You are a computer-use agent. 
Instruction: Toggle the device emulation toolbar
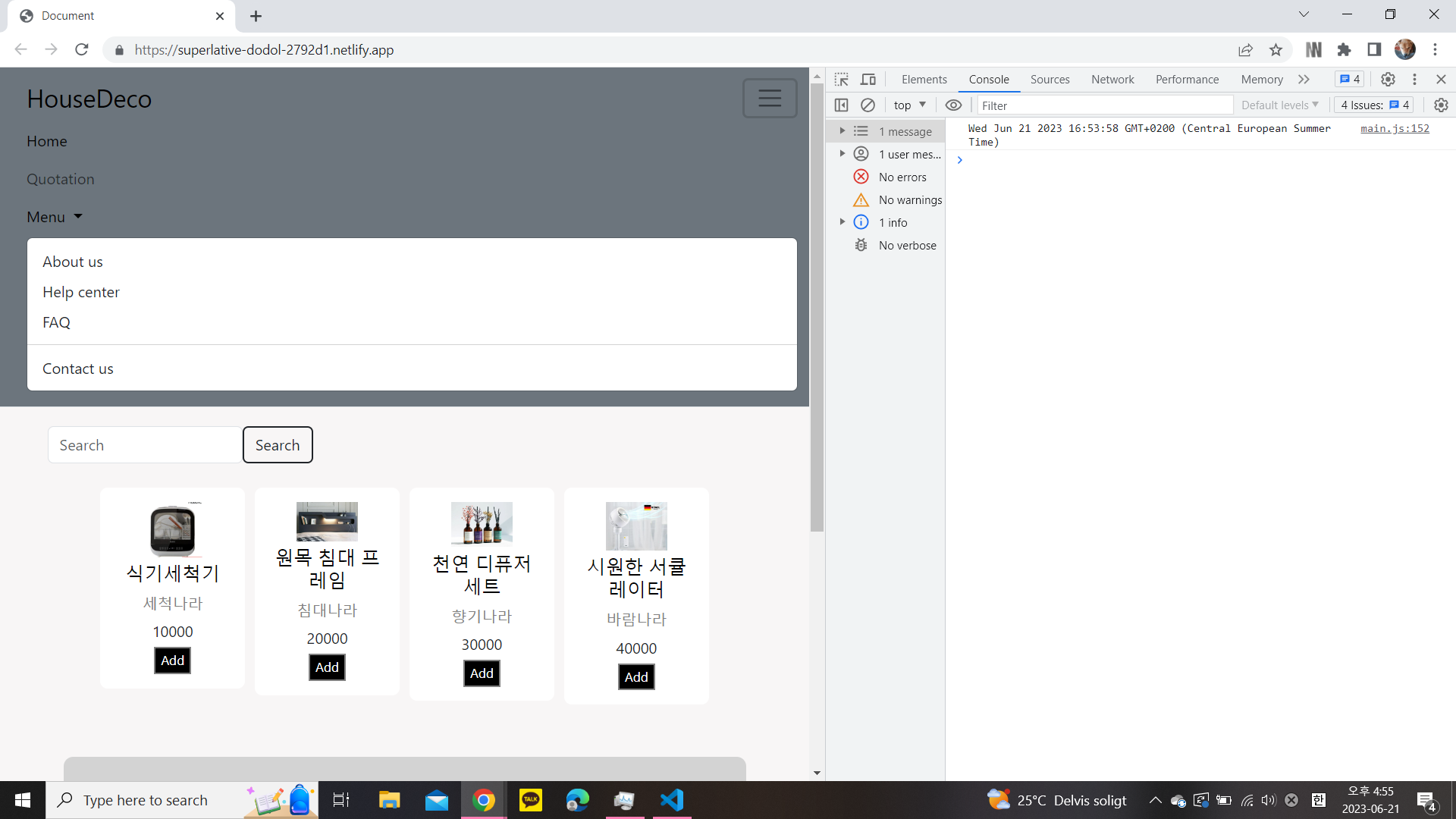(x=868, y=79)
